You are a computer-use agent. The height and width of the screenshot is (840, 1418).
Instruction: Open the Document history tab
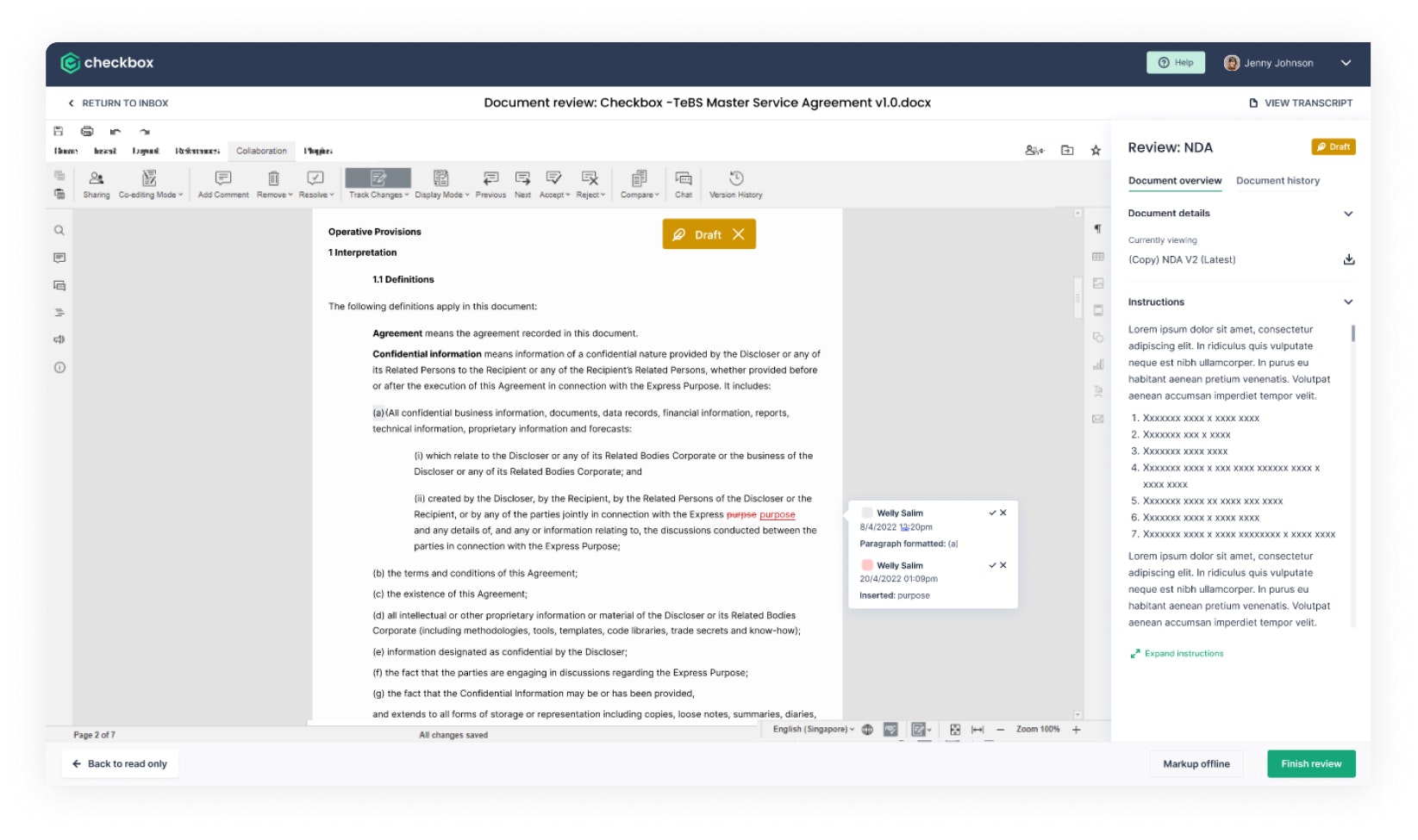1277,180
